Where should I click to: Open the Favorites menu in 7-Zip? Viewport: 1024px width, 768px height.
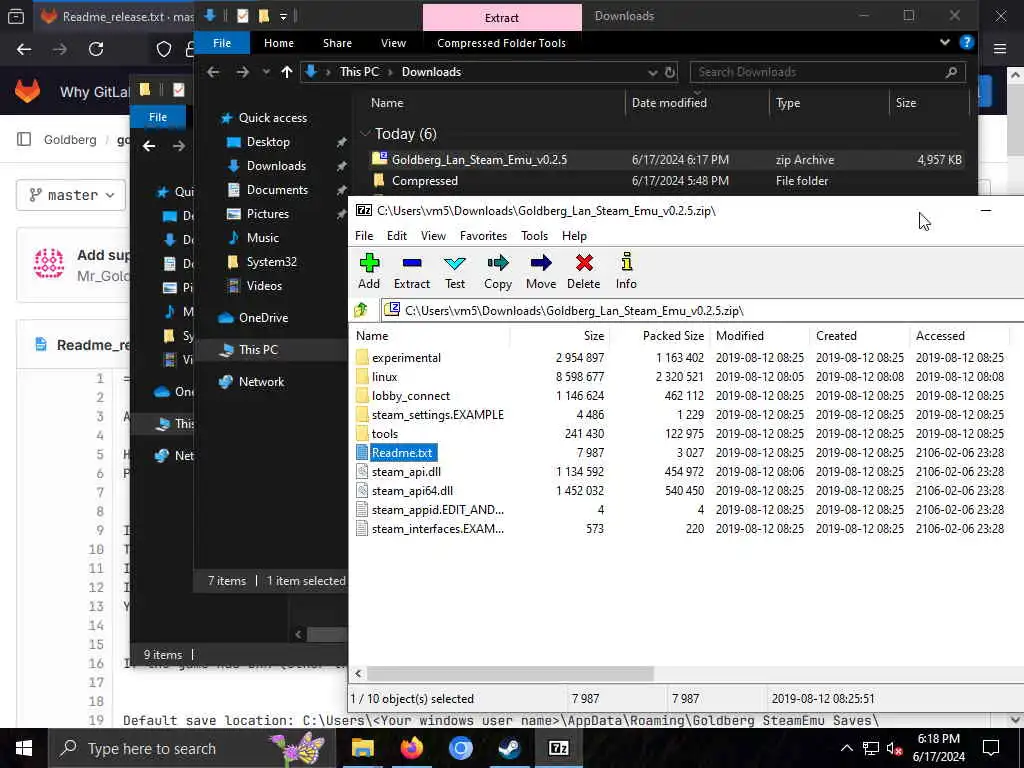pos(483,236)
